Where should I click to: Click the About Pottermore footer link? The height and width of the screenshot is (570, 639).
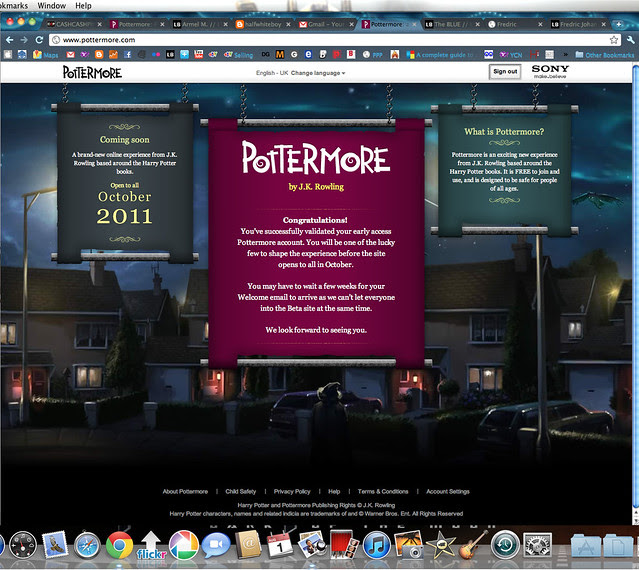click(185, 491)
